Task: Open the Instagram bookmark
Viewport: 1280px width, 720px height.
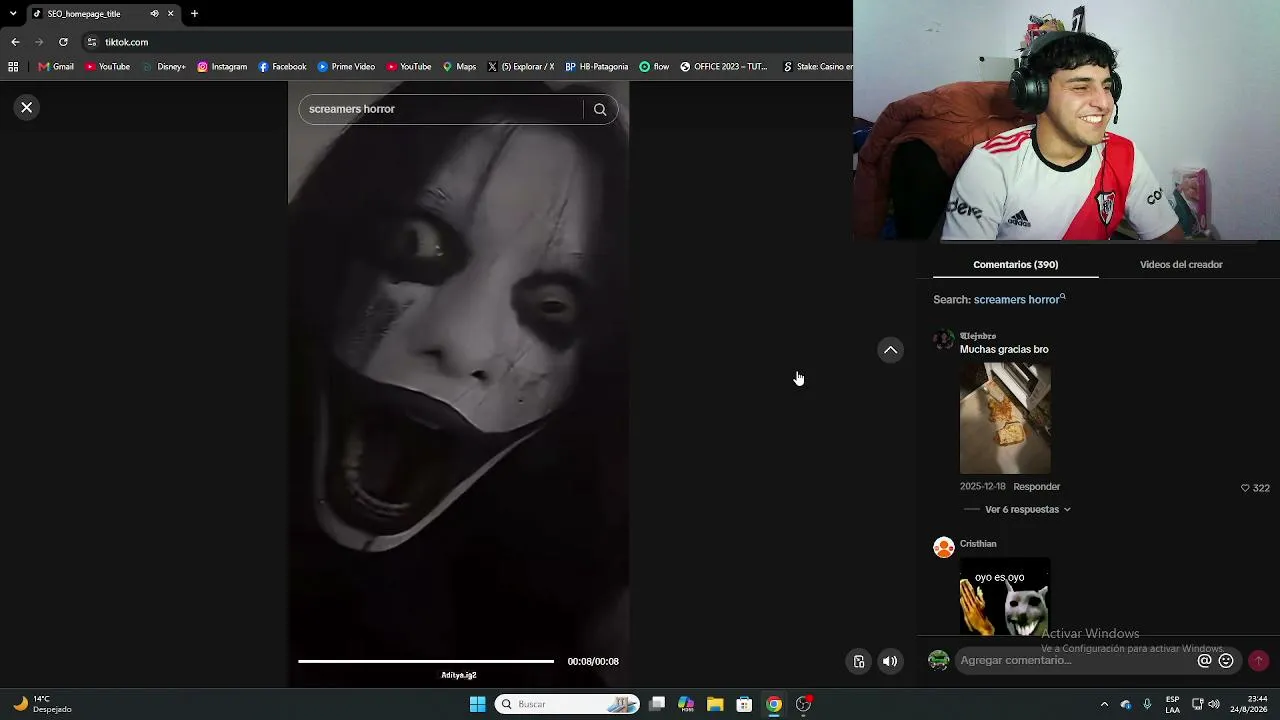Action: 222,67
